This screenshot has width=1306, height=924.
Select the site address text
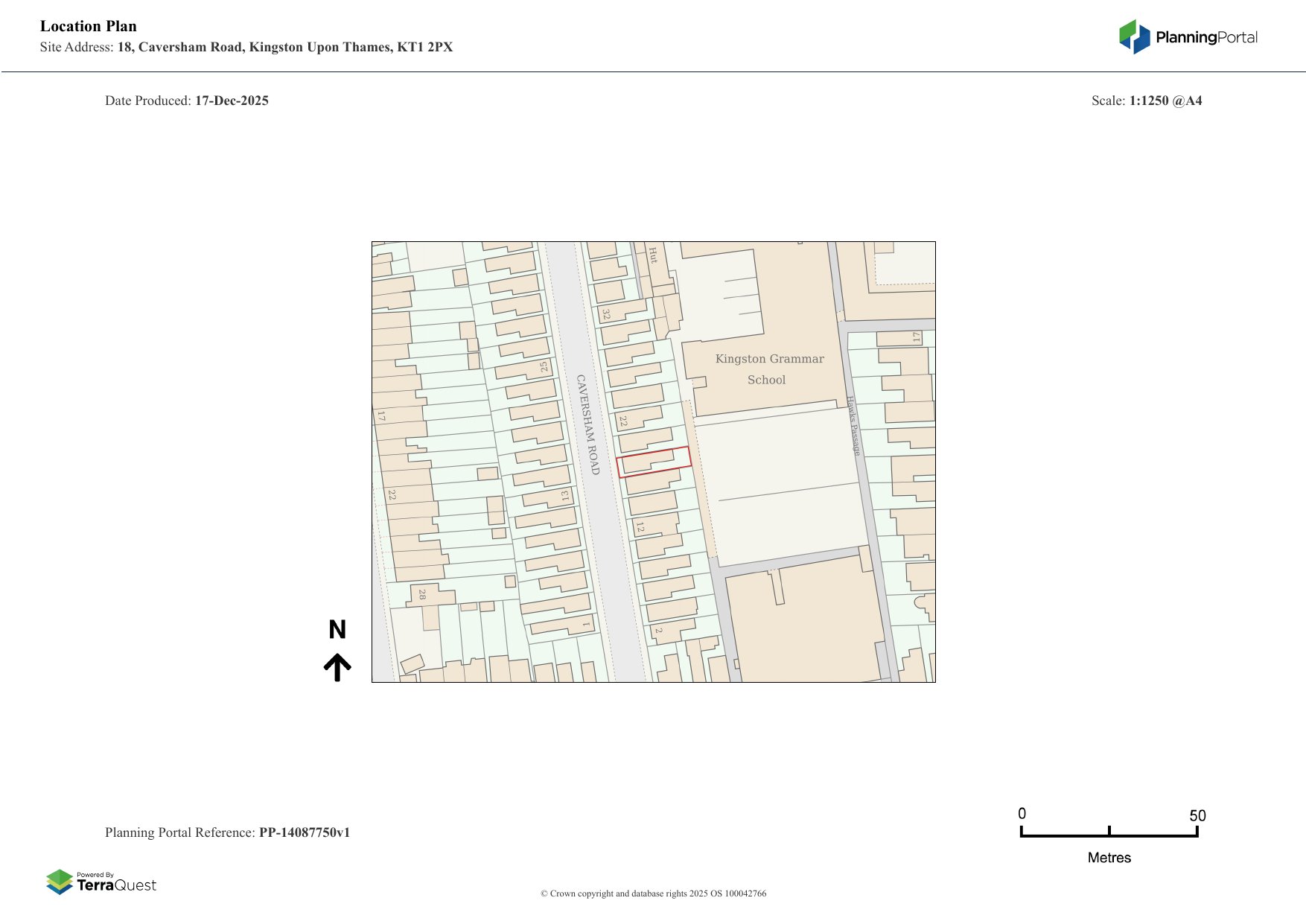(x=284, y=47)
